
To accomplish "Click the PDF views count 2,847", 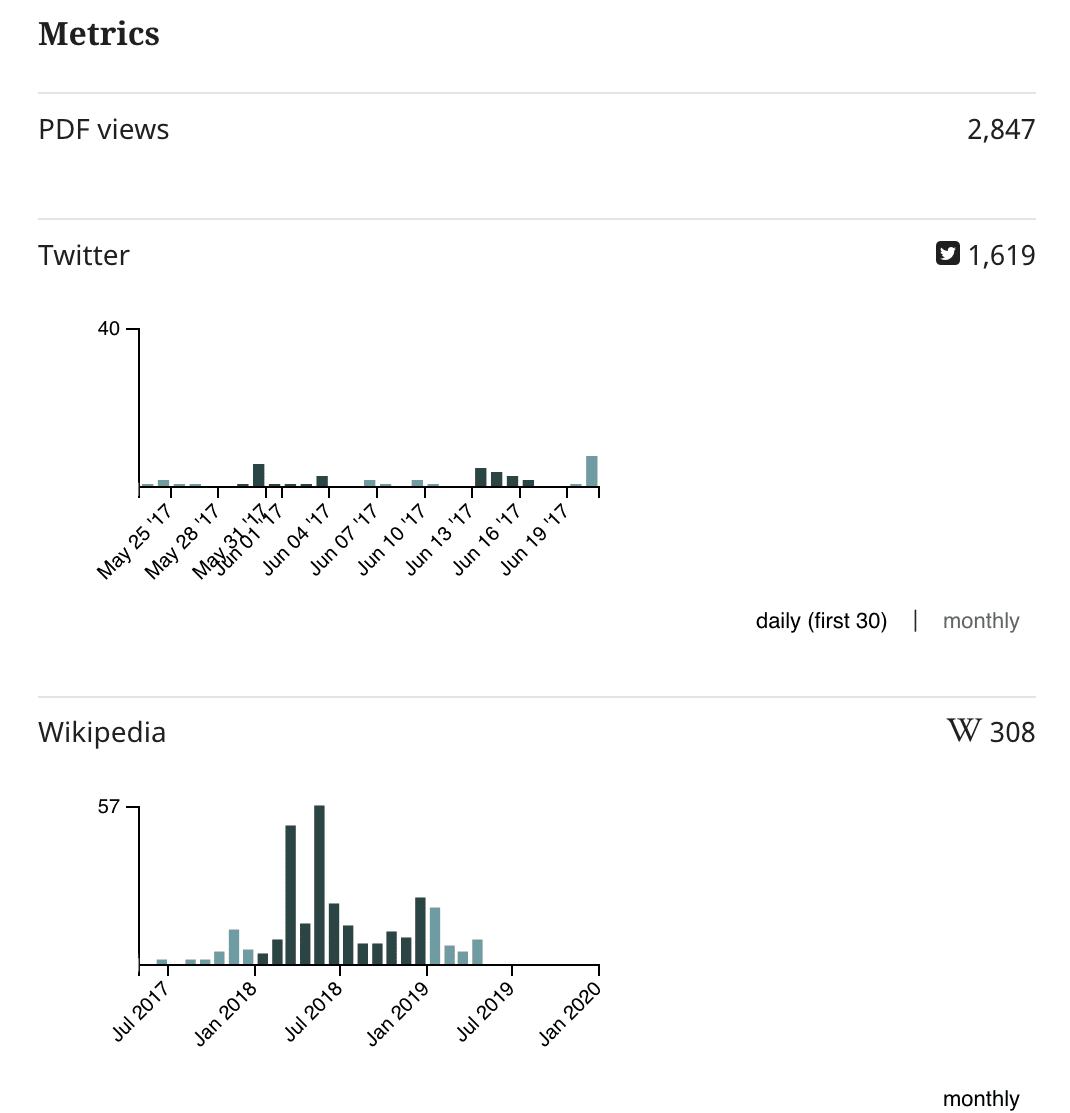I will [1000, 130].
